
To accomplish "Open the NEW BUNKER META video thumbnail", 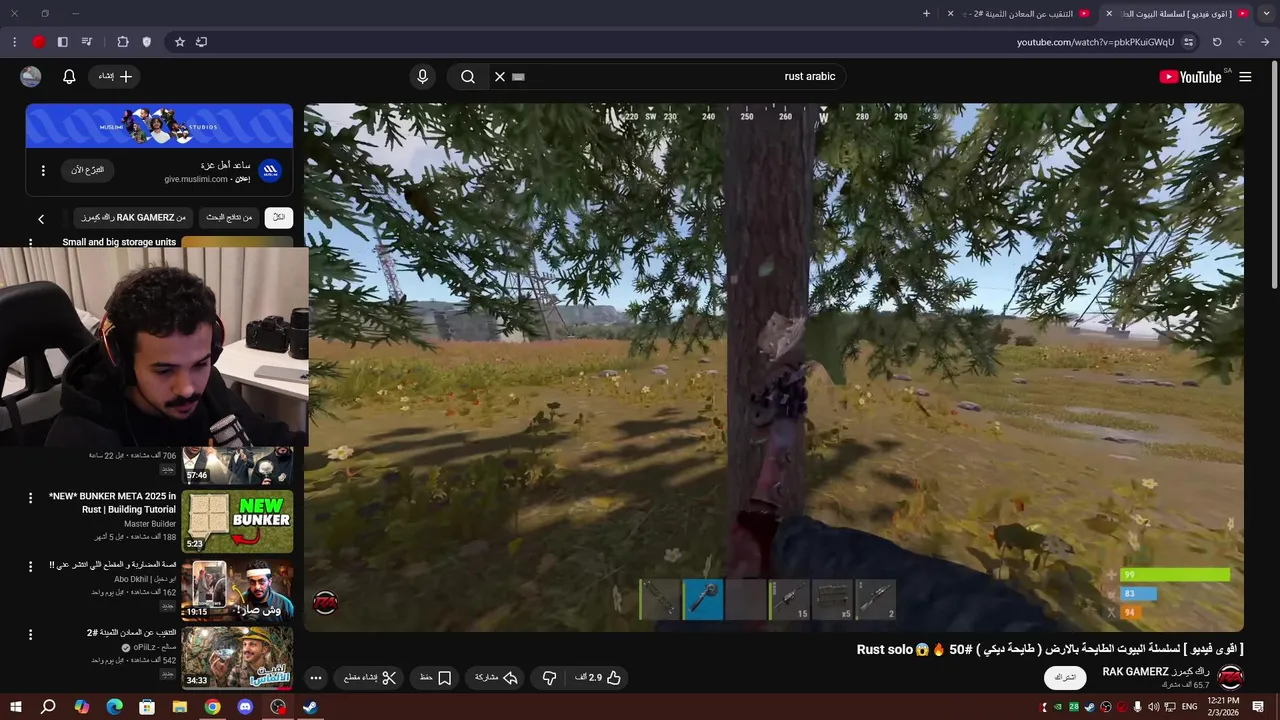I will (237, 522).
